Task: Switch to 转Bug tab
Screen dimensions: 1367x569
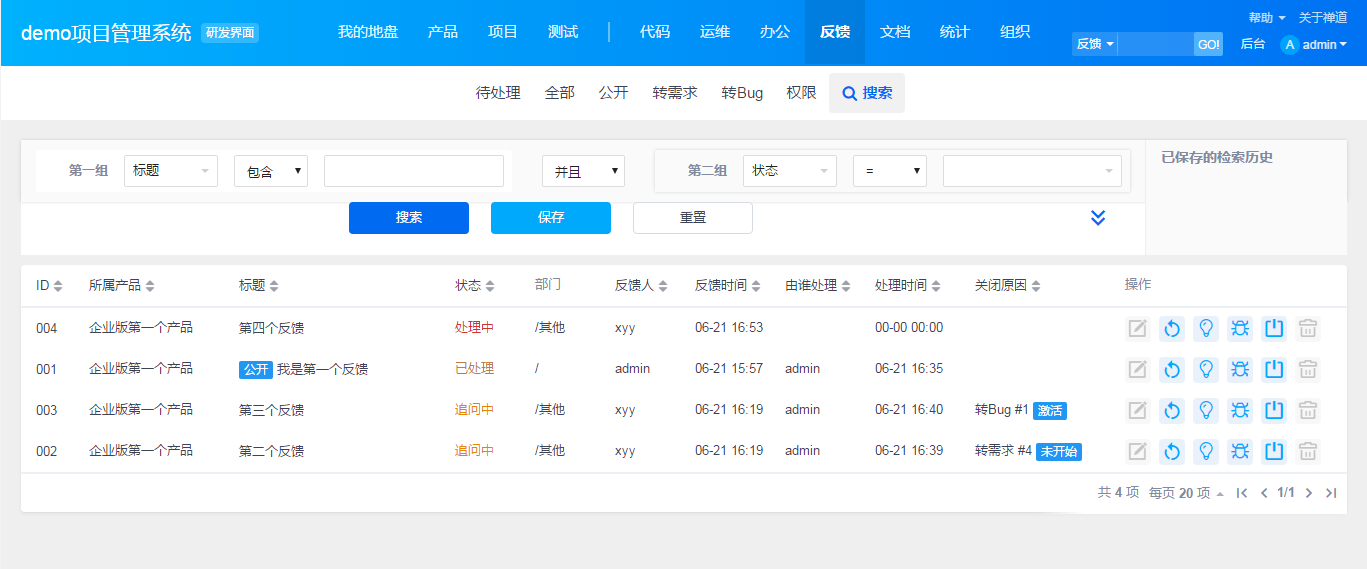Action: tap(742, 93)
